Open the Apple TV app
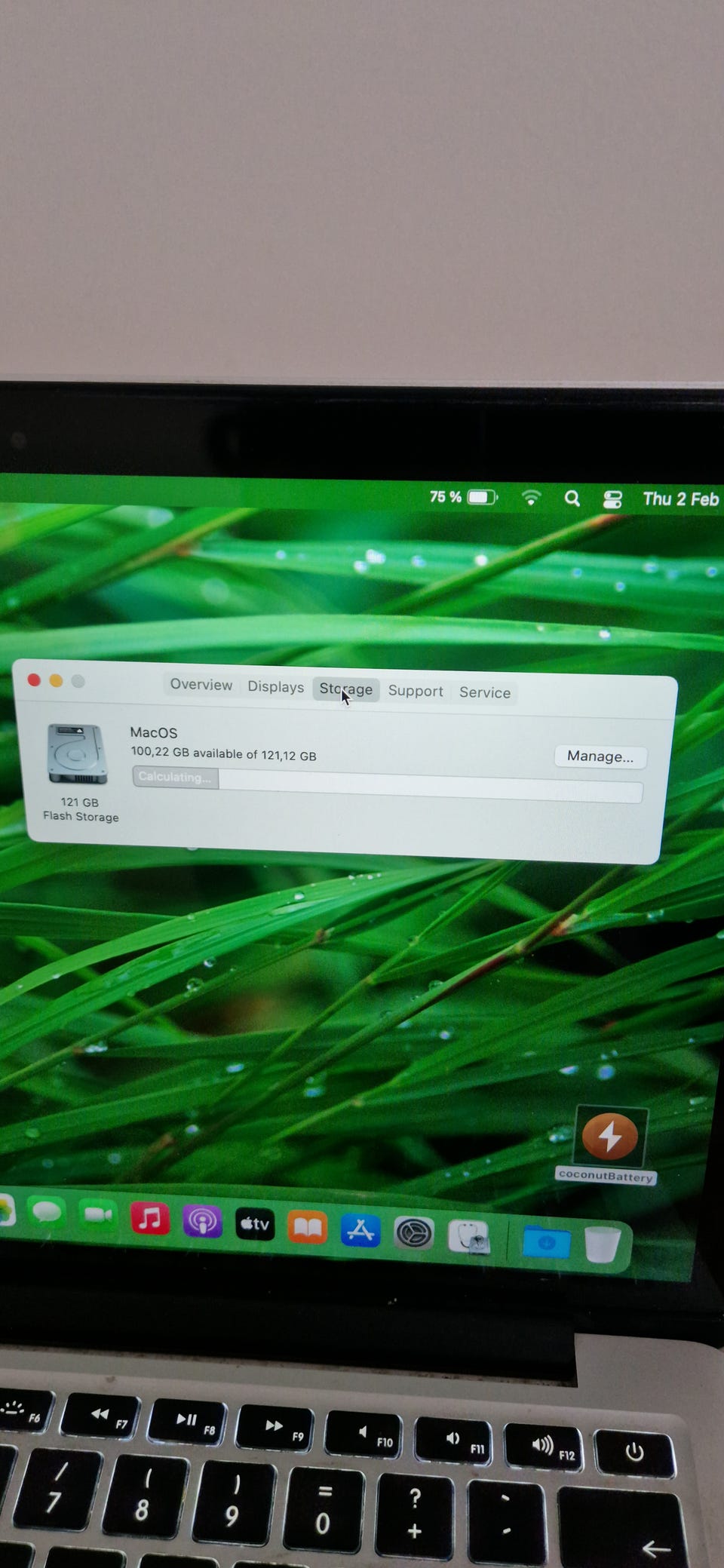724x1568 pixels. point(255,1224)
